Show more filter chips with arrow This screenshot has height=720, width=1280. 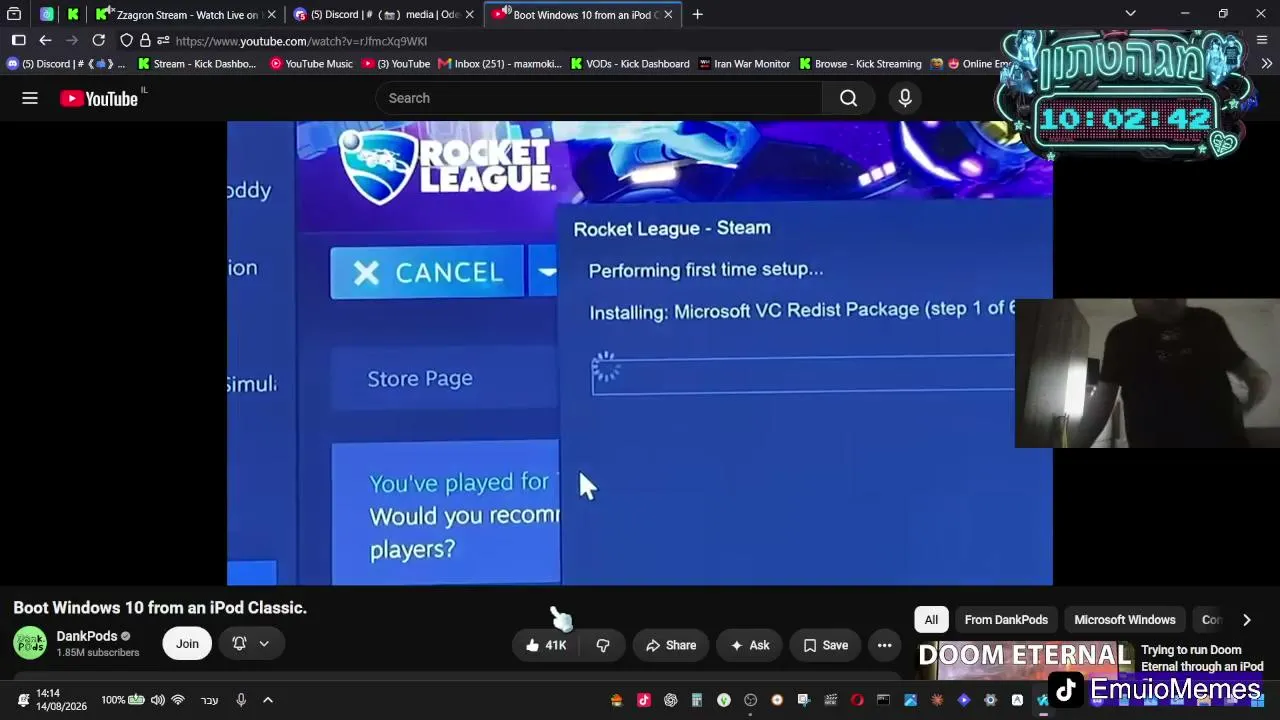click(1246, 620)
